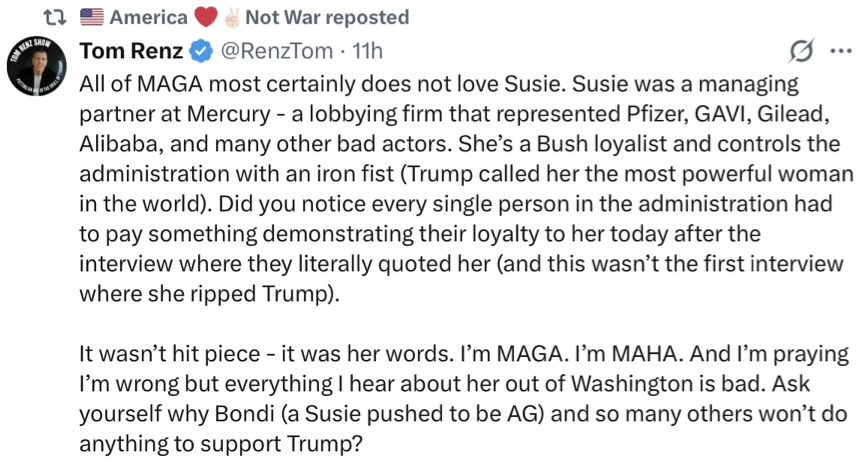Click the US flag emoji
The width and height of the screenshot is (859, 468).
91,17
